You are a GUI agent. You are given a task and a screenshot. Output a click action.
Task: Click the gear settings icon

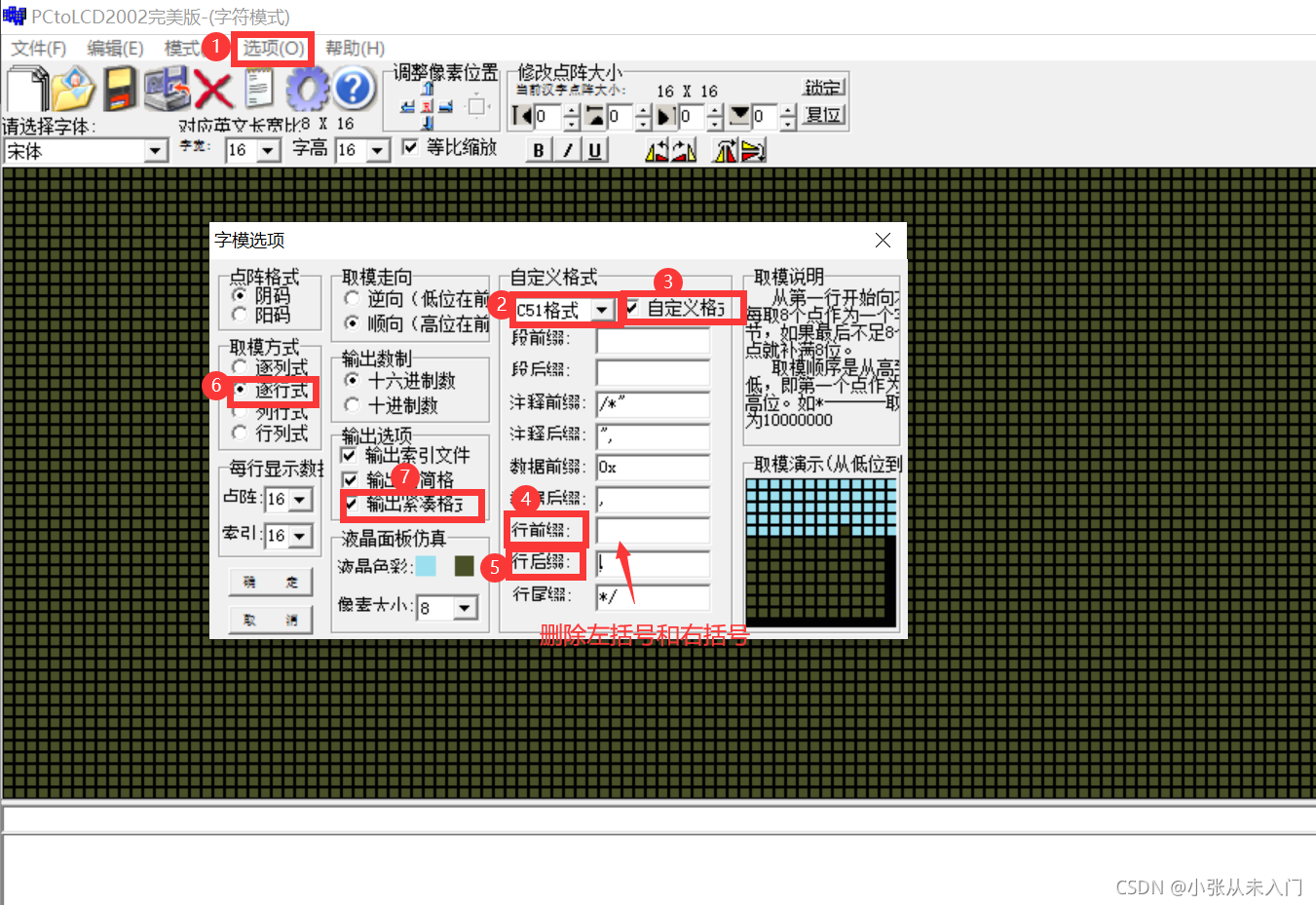pos(307,88)
